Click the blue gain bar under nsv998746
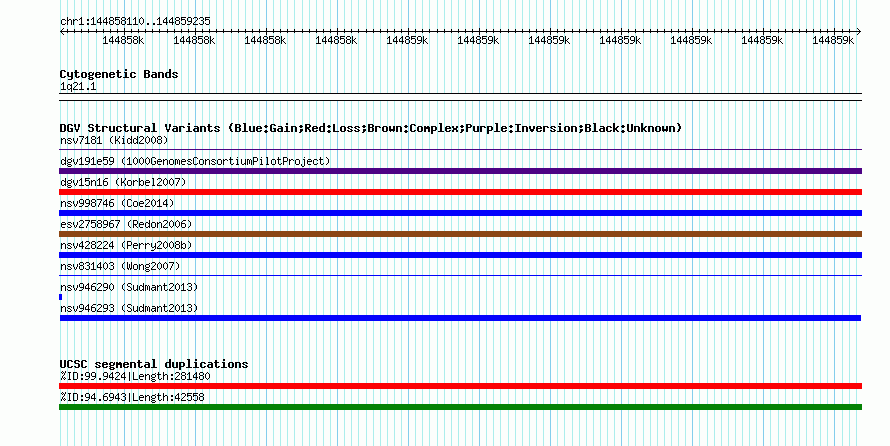This screenshot has height=446, width=890. coord(460,213)
